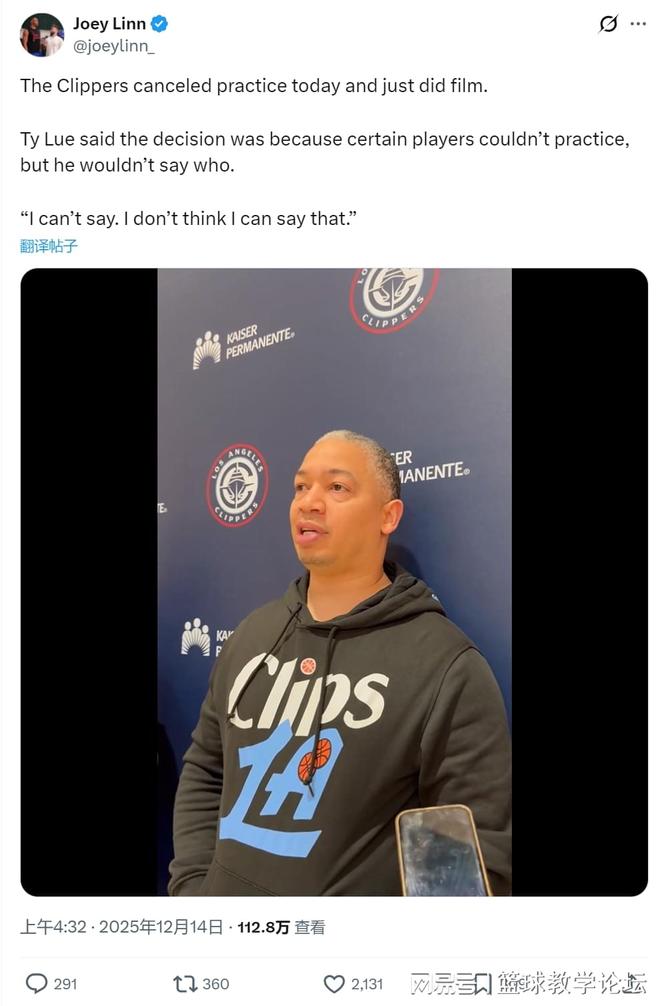Open the Grok icon at top right
Screen dimensions: 660x1006
[x=608, y=24]
